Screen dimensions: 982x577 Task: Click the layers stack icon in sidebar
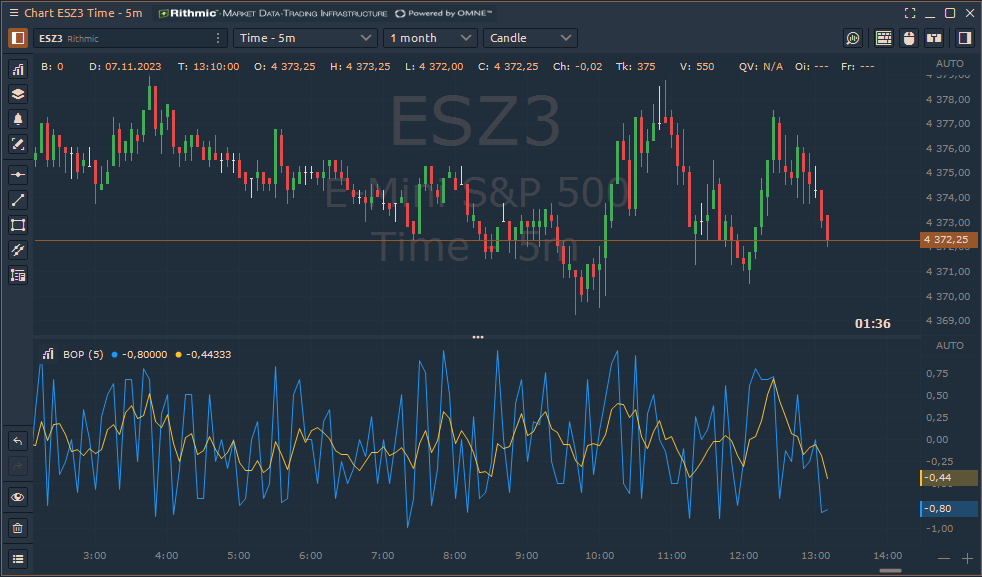click(18, 94)
